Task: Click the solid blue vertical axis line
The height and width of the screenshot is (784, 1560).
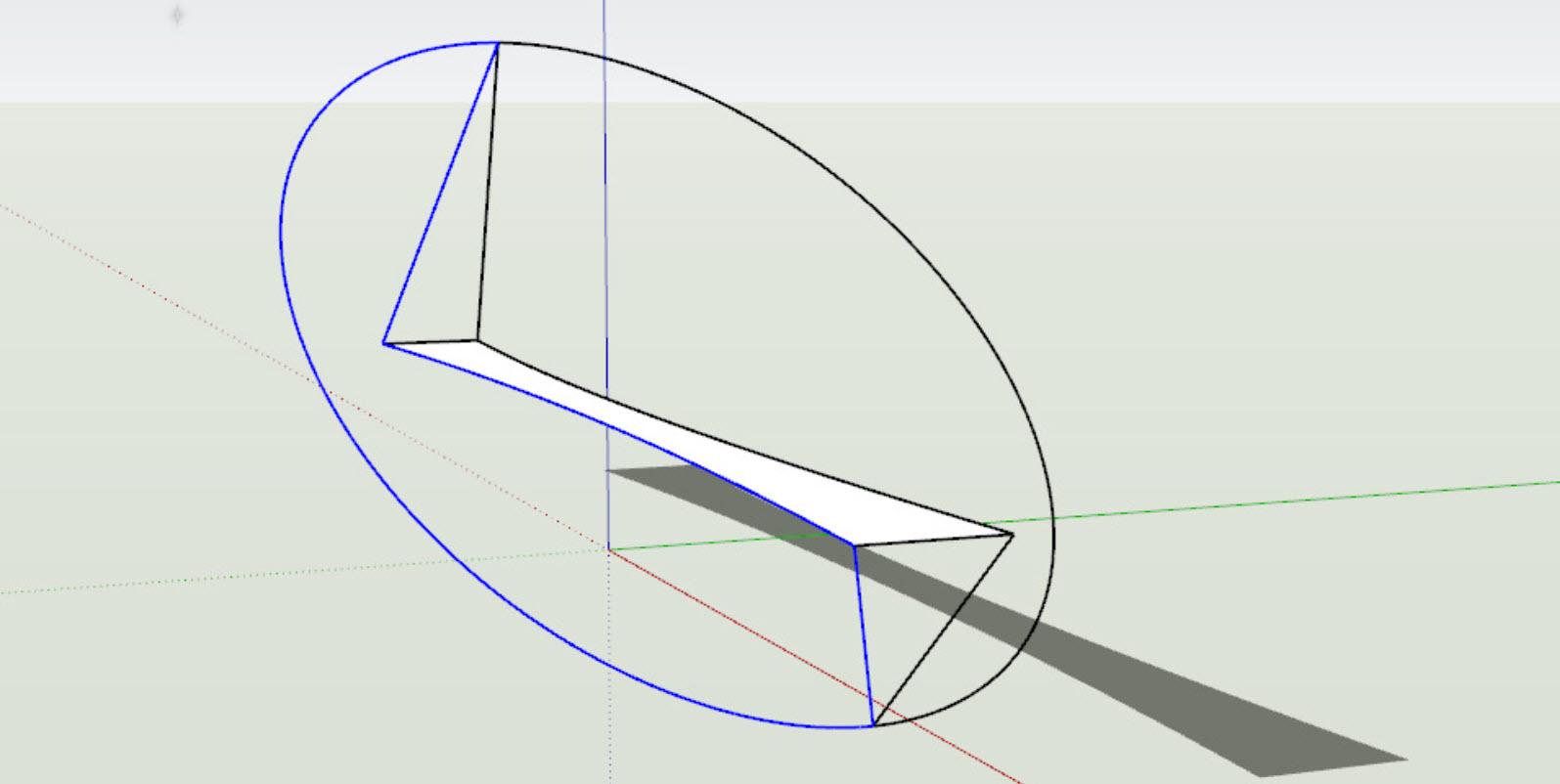Action: 606,244
